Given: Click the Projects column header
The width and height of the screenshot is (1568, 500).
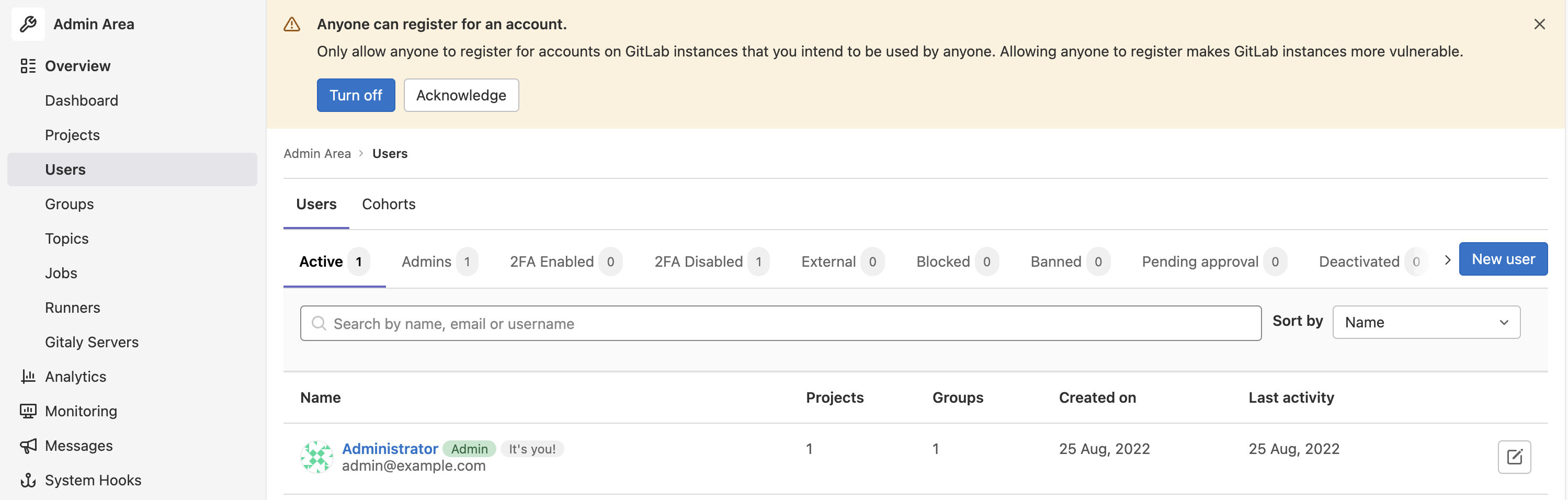Looking at the screenshot, I should (x=835, y=397).
